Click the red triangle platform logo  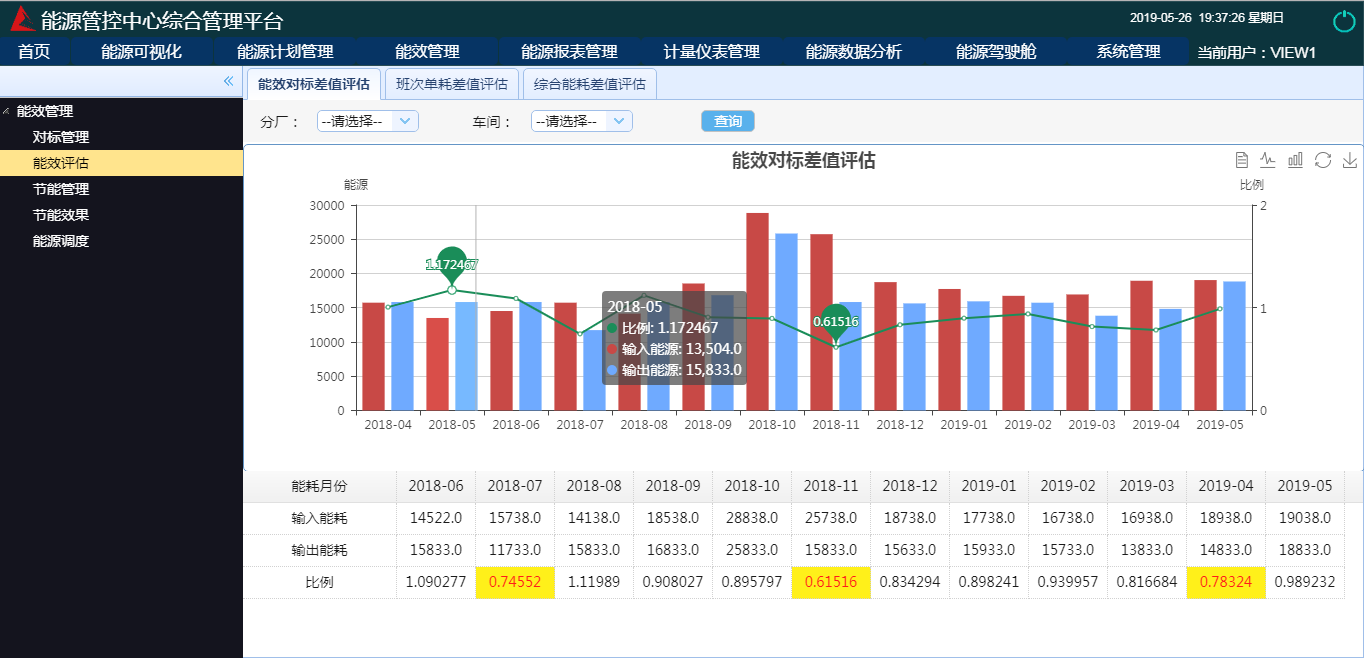click(21, 20)
